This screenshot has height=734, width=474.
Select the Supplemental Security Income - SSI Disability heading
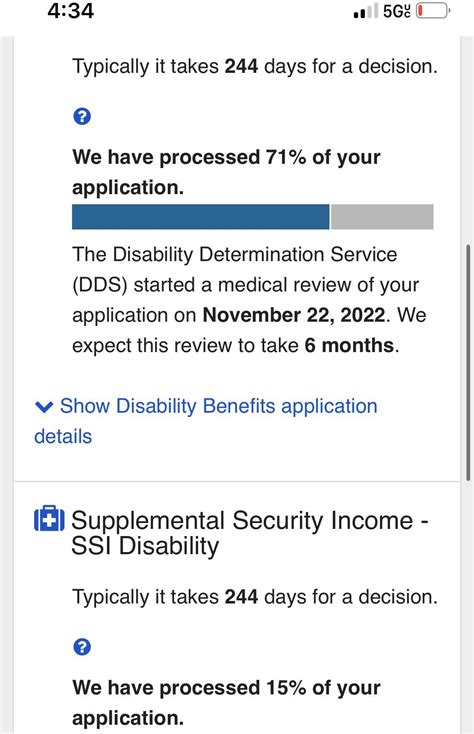tap(250, 533)
